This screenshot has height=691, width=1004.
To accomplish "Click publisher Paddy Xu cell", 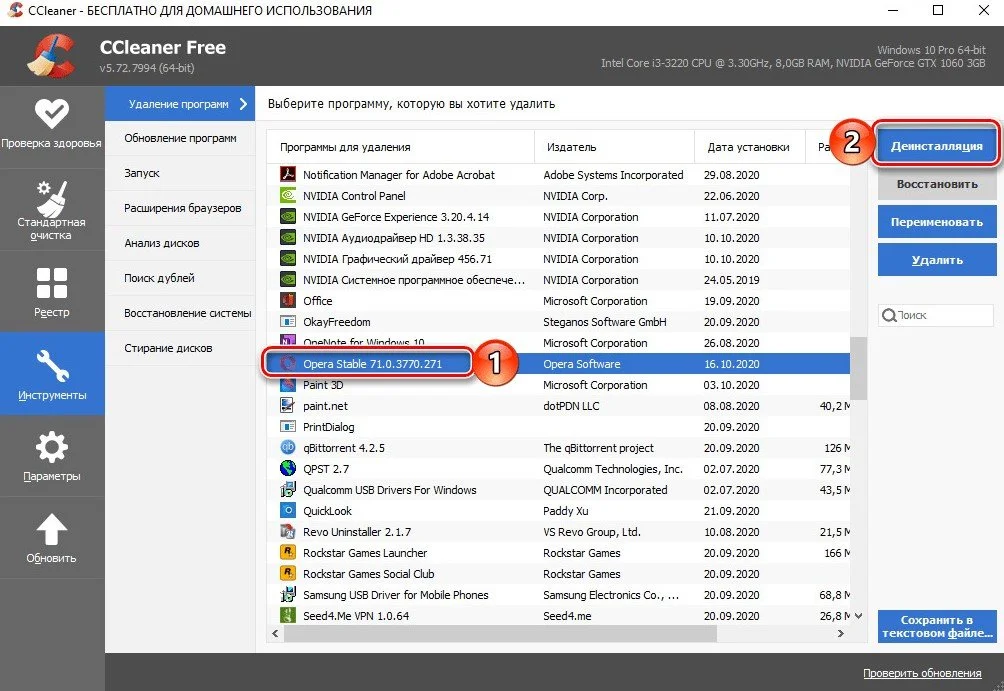I will (565, 511).
